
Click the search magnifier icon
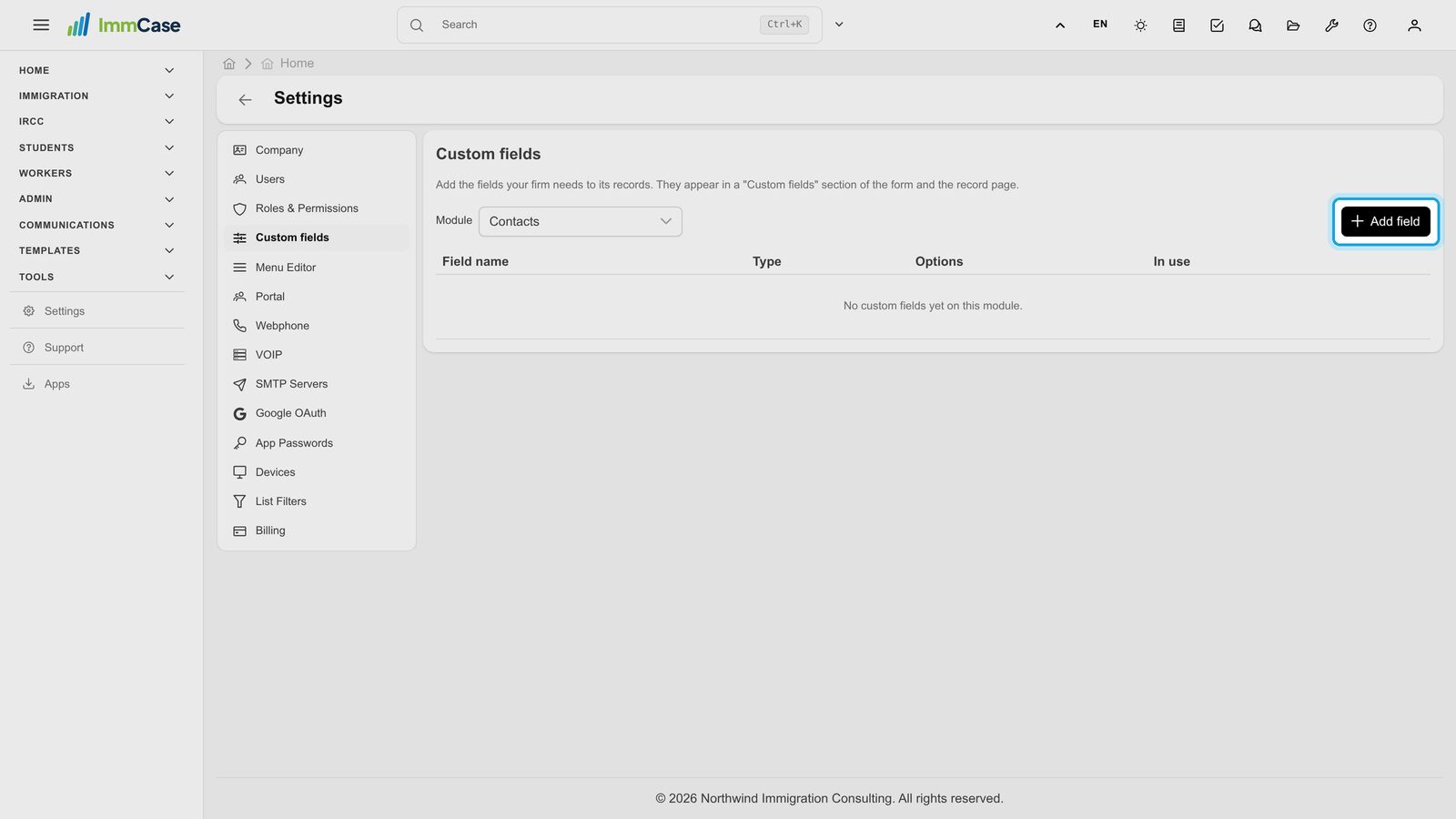417,25
